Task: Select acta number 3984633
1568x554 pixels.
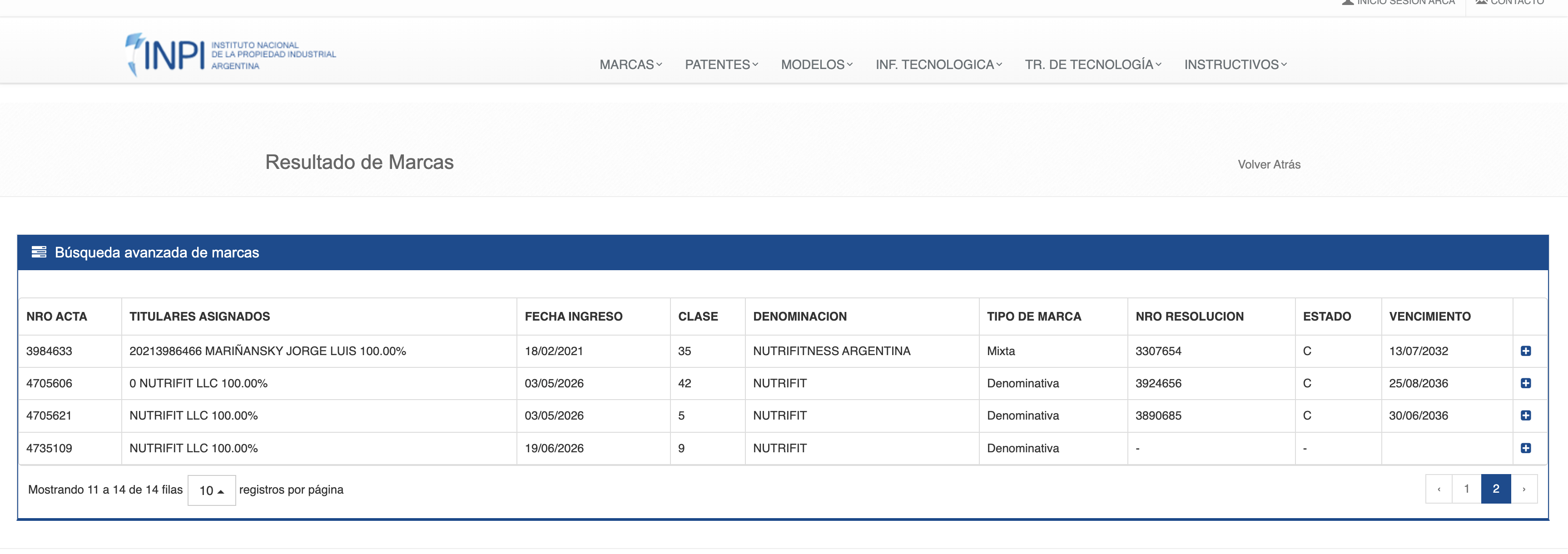Action: click(50, 351)
